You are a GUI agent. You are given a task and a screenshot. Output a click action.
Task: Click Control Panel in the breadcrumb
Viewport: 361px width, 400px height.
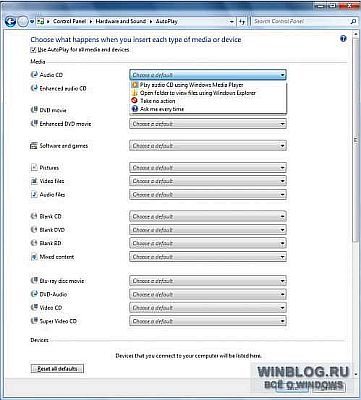[x=70, y=21]
